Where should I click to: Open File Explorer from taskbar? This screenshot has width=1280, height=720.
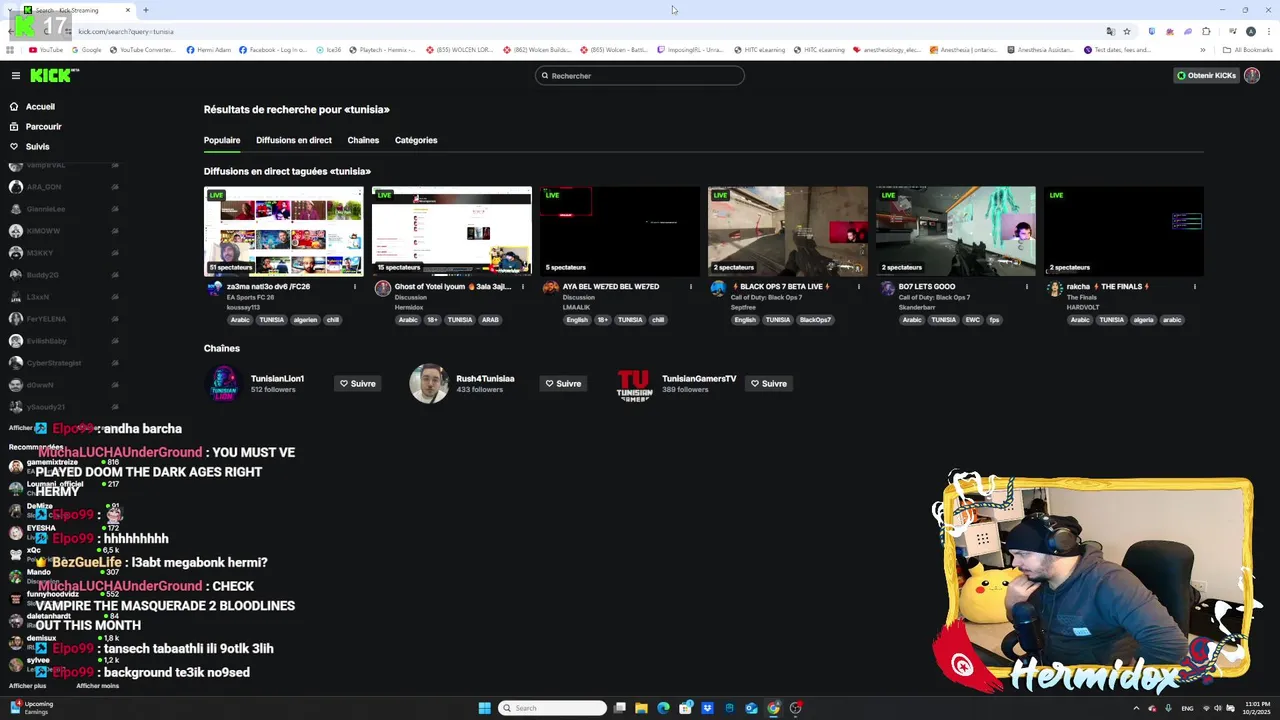[x=641, y=708]
